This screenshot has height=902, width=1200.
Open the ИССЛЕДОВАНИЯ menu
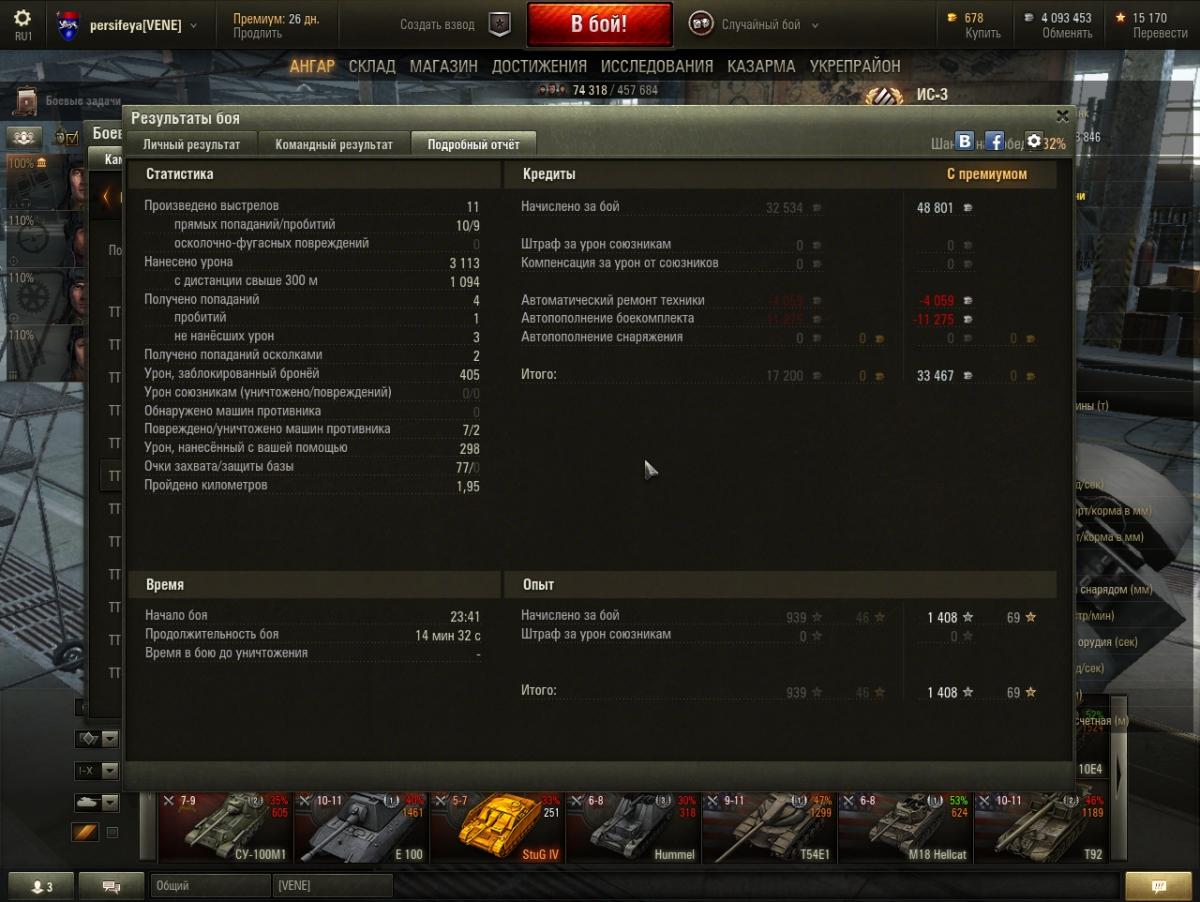click(x=657, y=66)
